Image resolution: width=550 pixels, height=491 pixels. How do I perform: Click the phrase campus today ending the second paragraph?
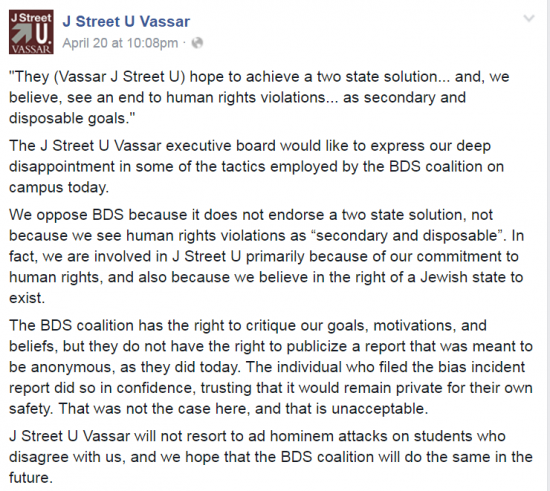pyautogui.click(x=57, y=188)
